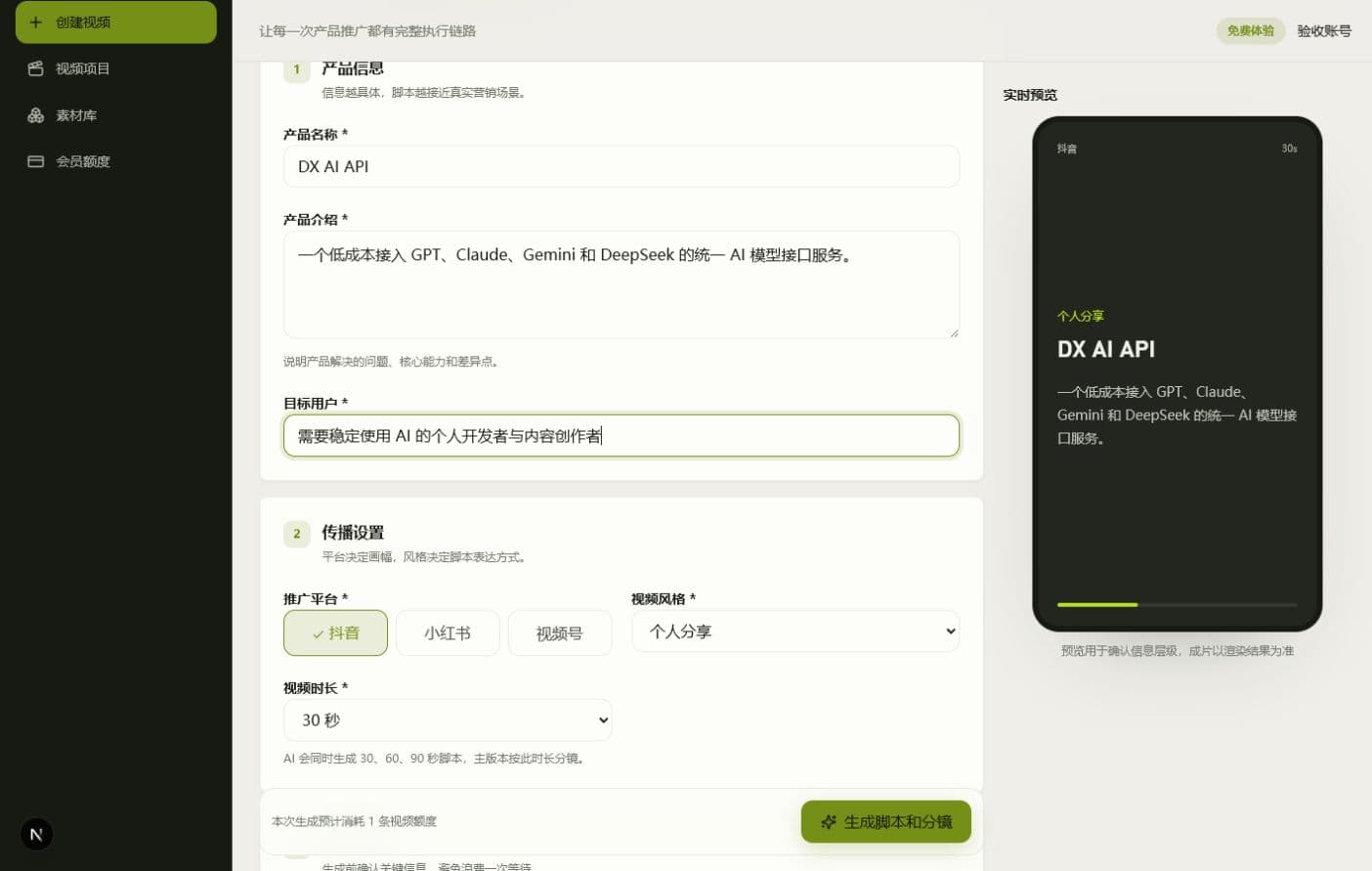Grab the 产品介绍 textarea resize handle
1372x871 pixels.
[954, 333]
